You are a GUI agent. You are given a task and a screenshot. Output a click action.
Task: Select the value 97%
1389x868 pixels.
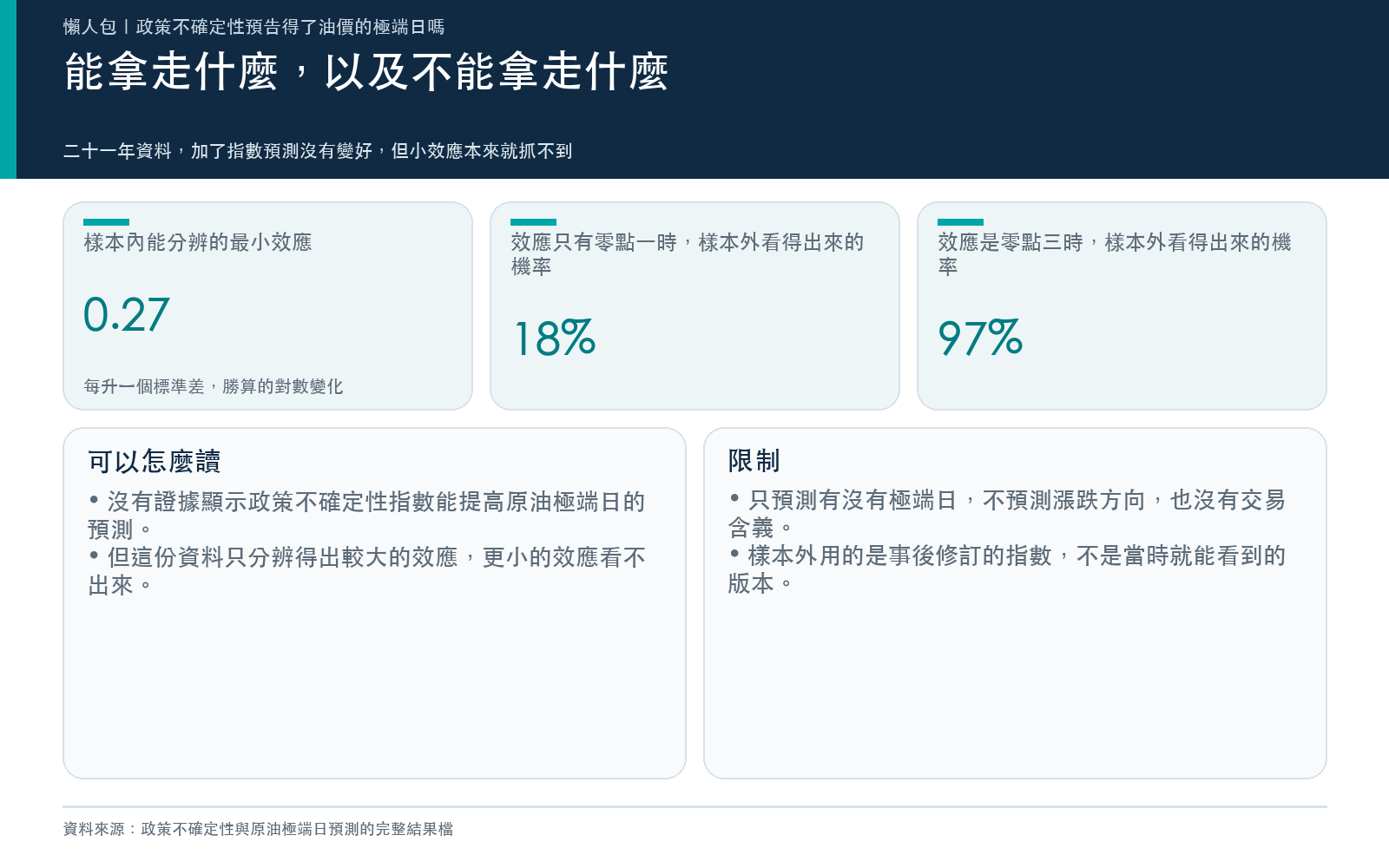point(980,339)
